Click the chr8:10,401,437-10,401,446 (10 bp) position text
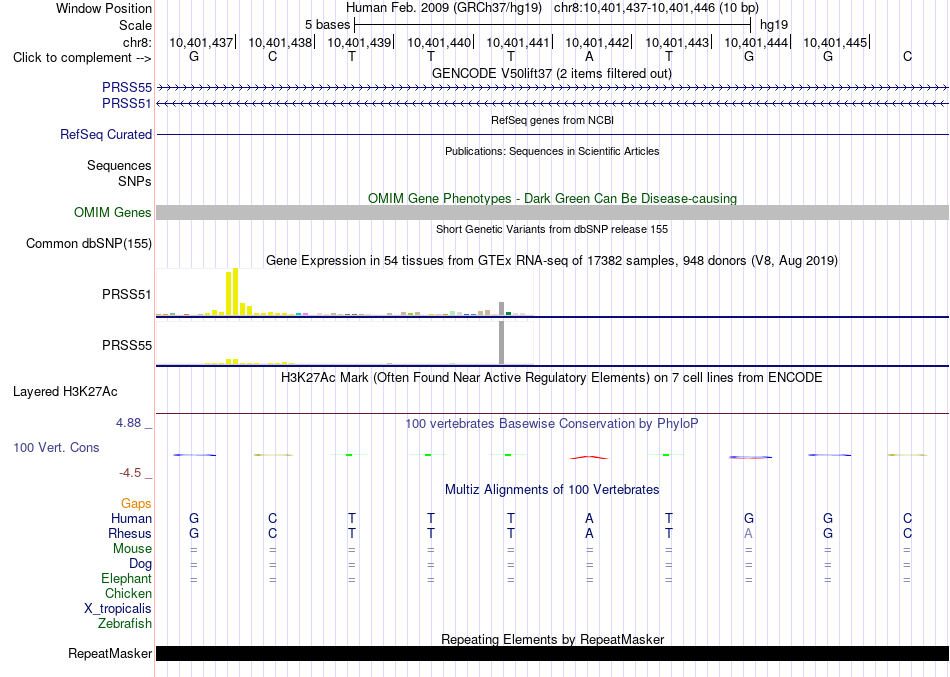Viewport: 950px width, 677px height. (656, 8)
